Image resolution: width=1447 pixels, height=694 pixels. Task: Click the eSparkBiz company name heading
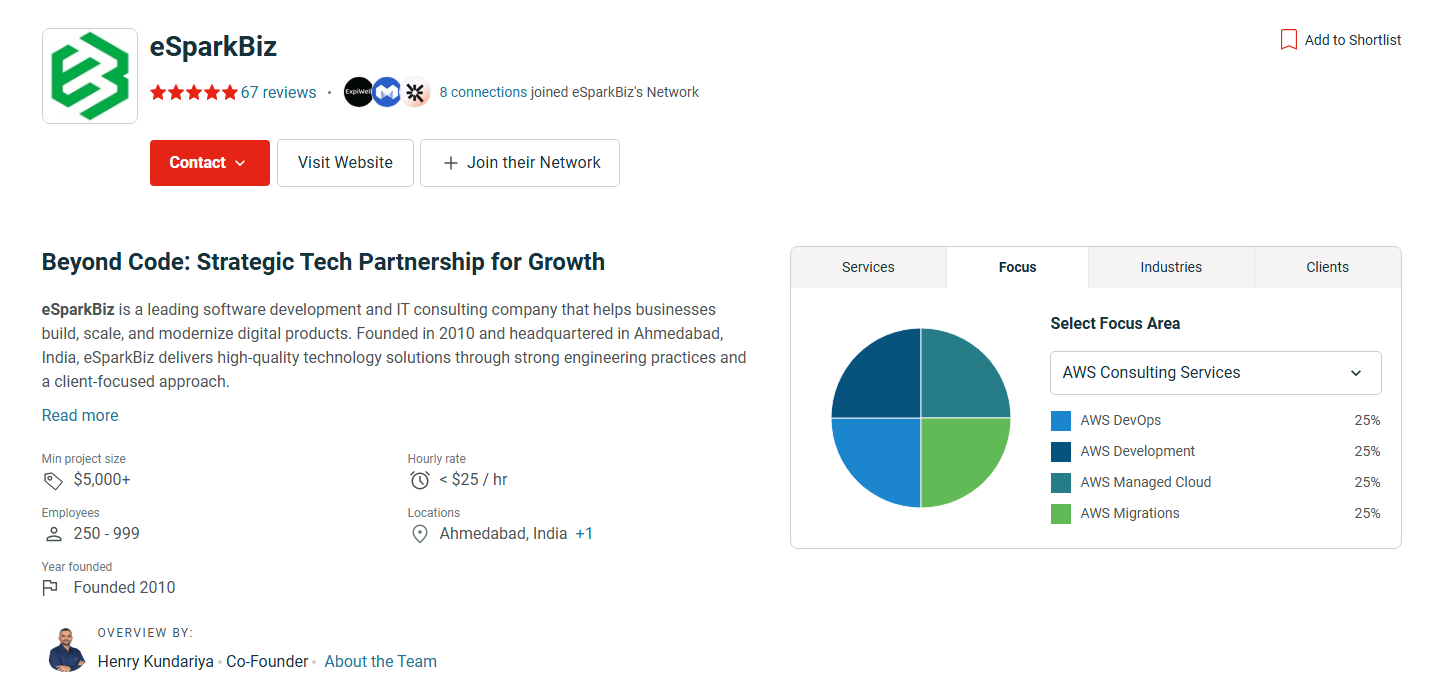(x=213, y=46)
